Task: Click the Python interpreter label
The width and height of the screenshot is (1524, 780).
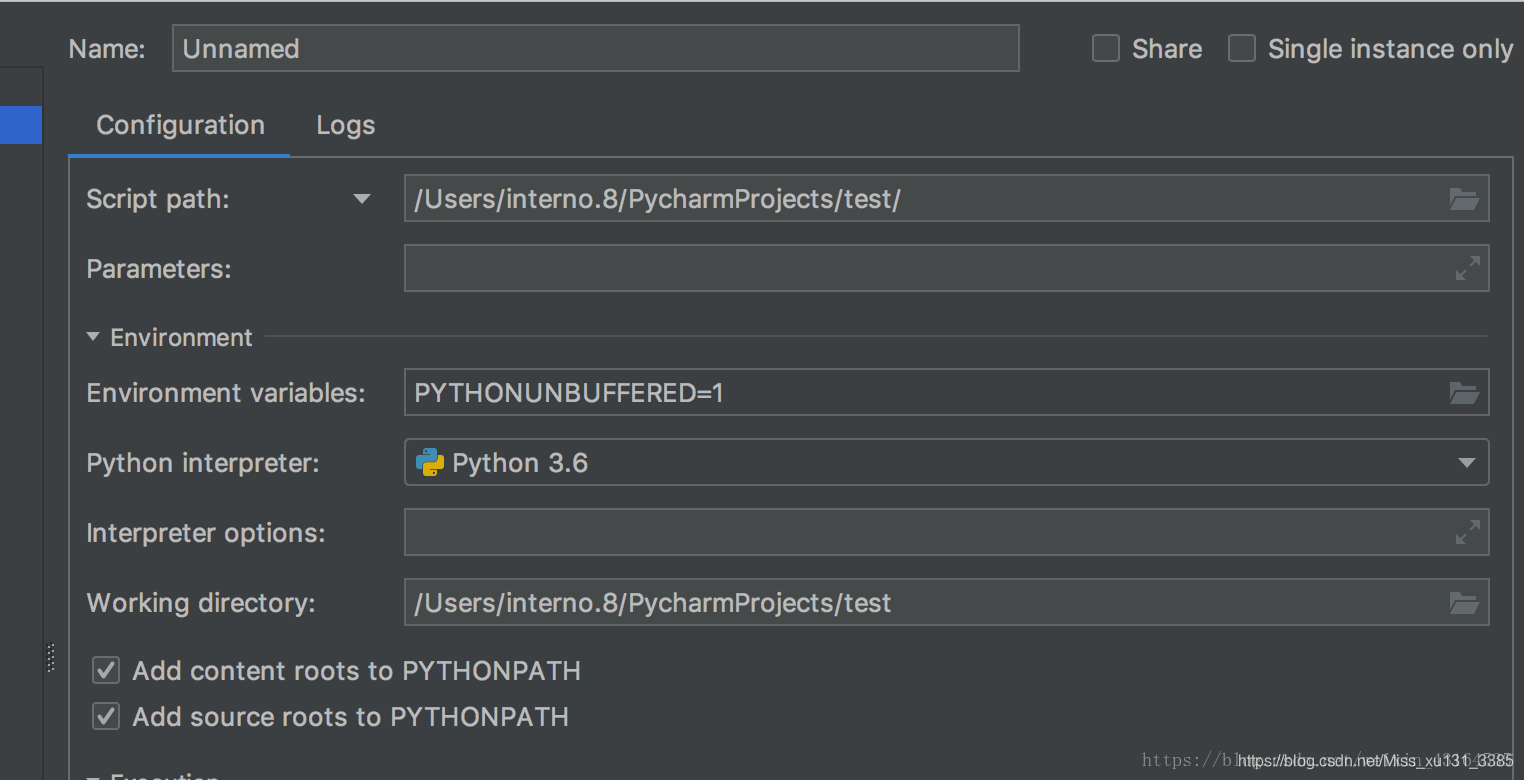Action: point(203,463)
